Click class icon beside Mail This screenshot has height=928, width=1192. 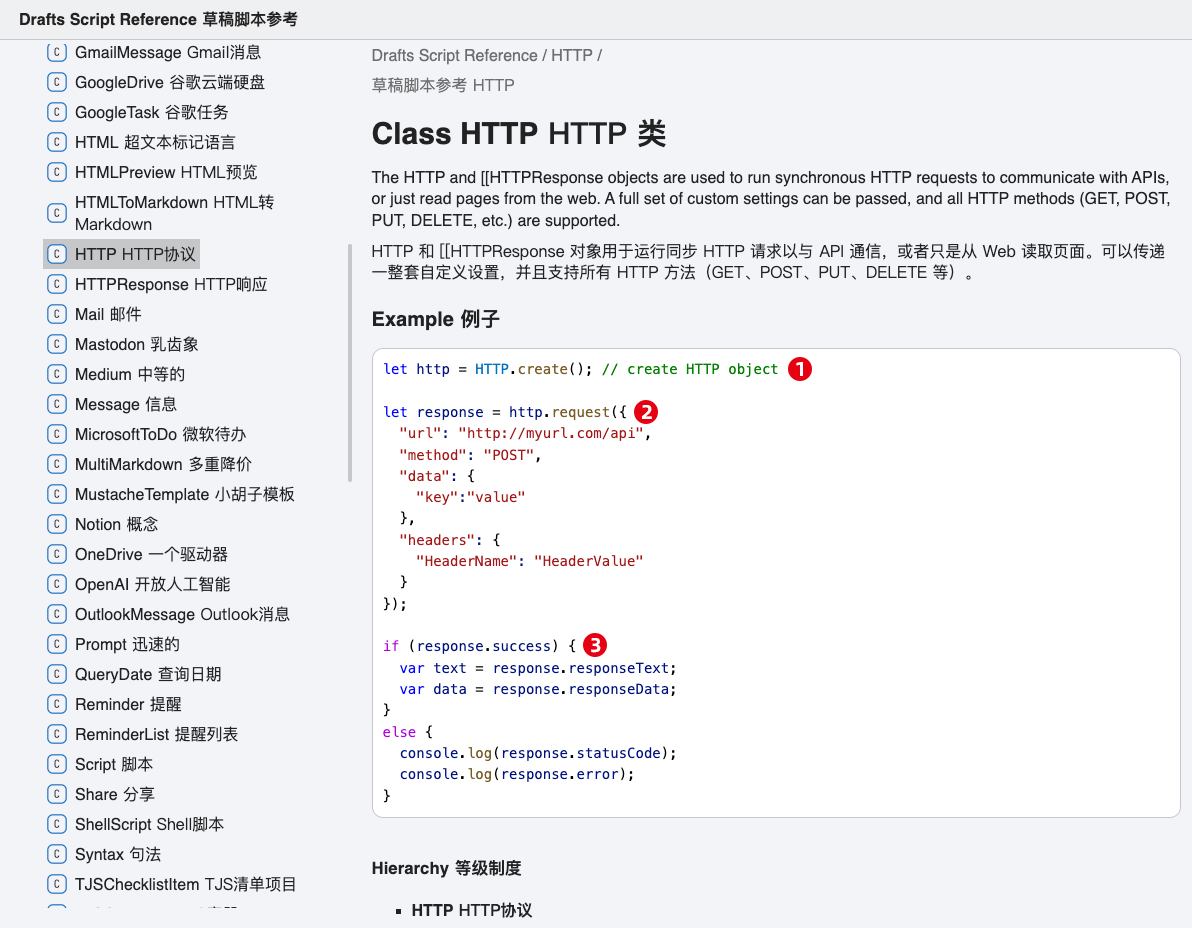(x=56, y=314)
